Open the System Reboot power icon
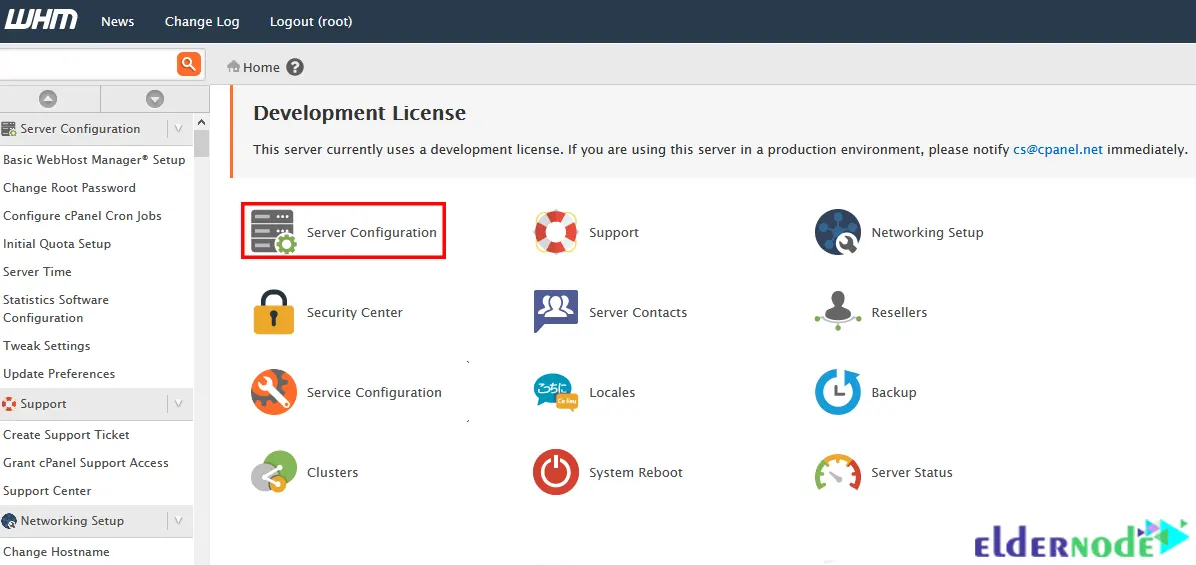The image size is (1196, 565). pos(555,472)
